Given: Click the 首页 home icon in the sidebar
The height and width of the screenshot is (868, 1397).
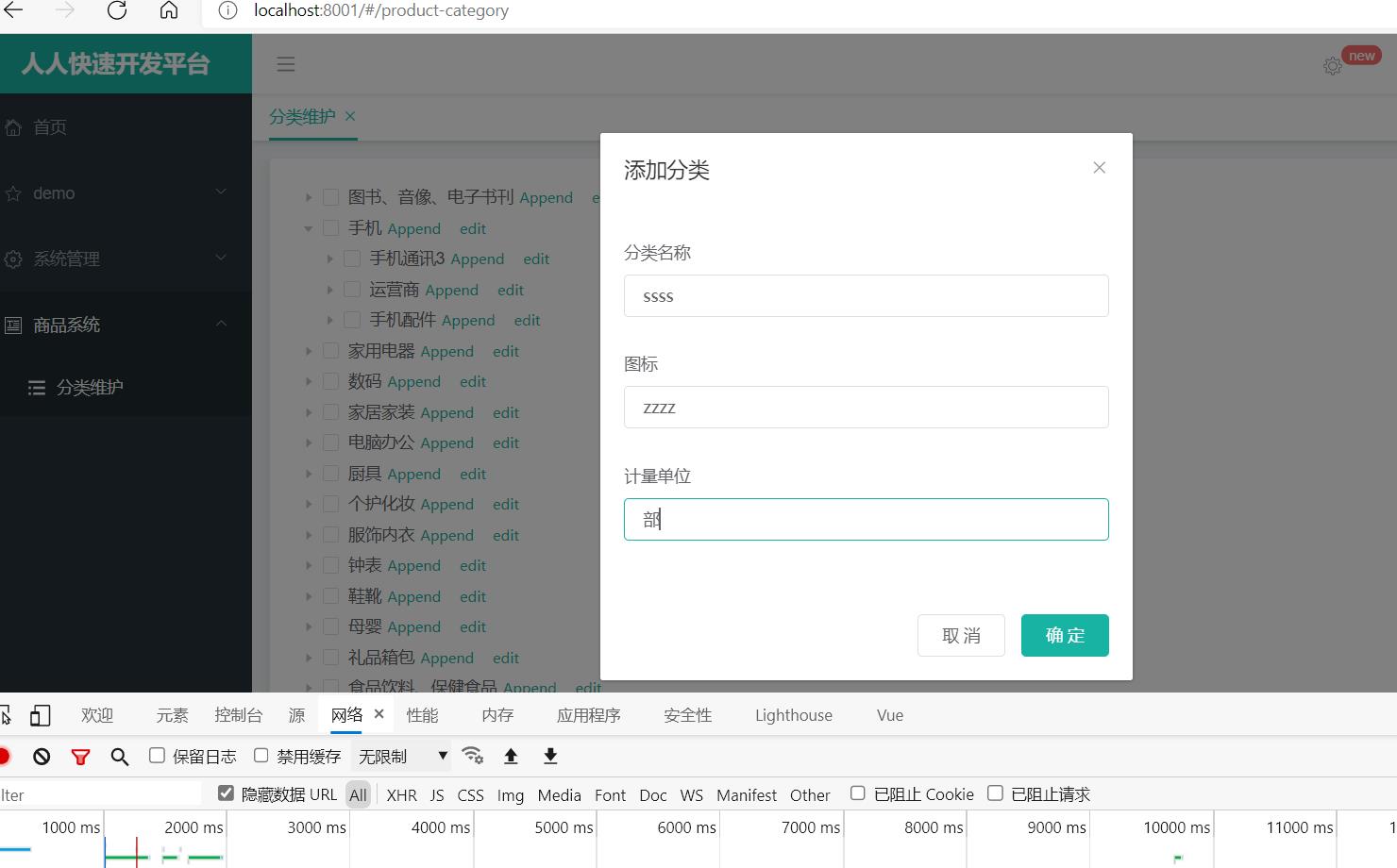Looking at the screenshot, I should coord(13,127).
